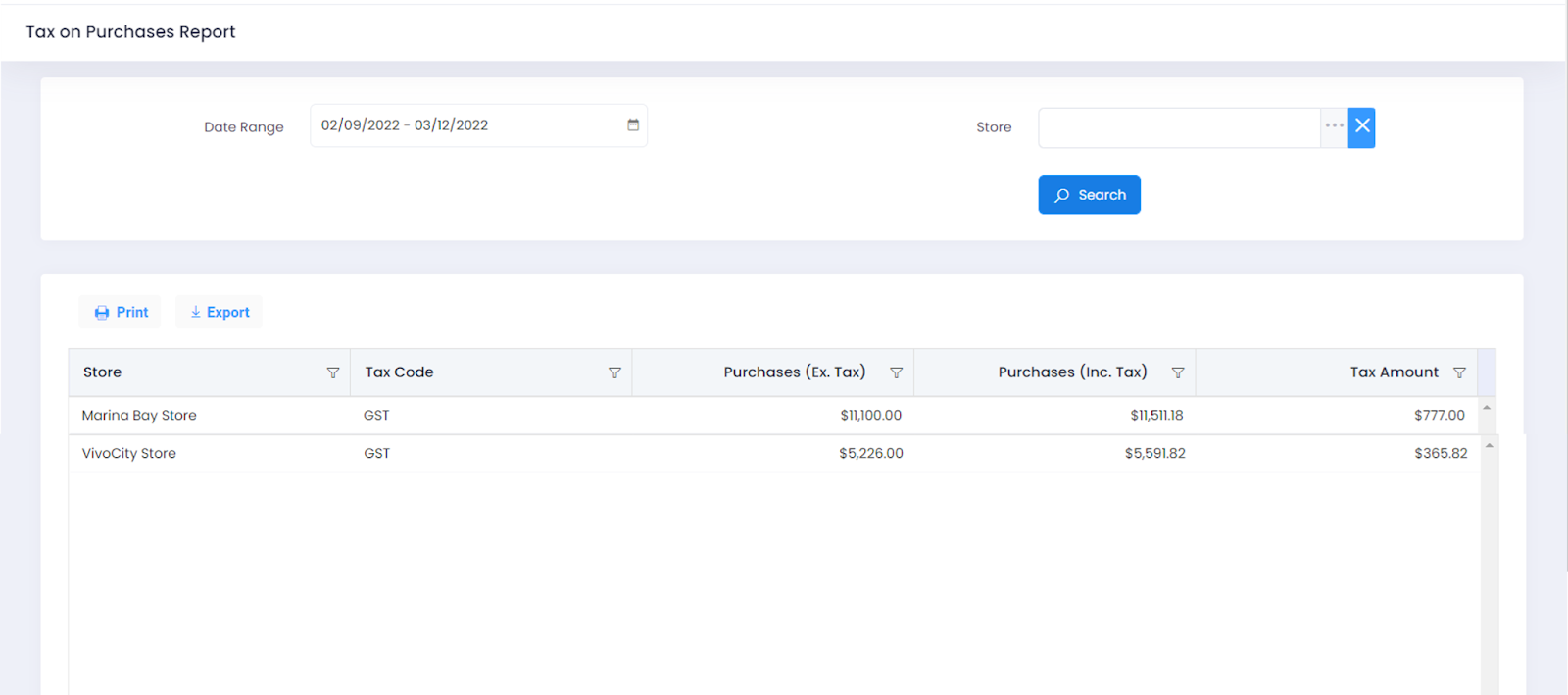Screen dimensions: 1568x695
Task: Open filter for Purchases (Inc. Tax)
Action: coord(1178,372)
